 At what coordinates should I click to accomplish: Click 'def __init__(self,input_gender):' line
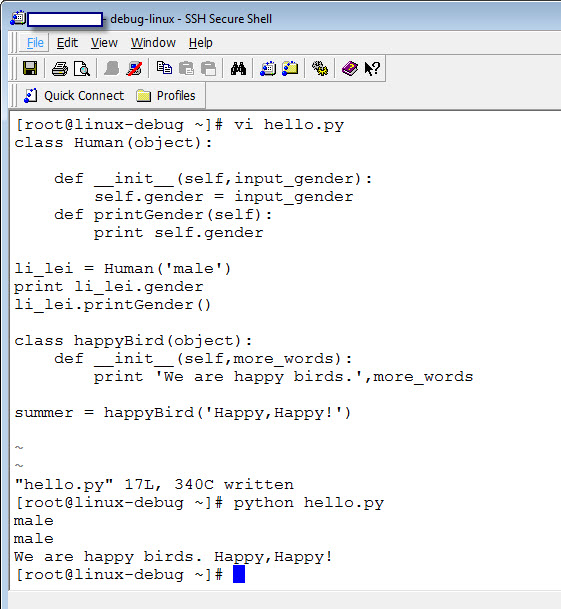pos(213,179)
